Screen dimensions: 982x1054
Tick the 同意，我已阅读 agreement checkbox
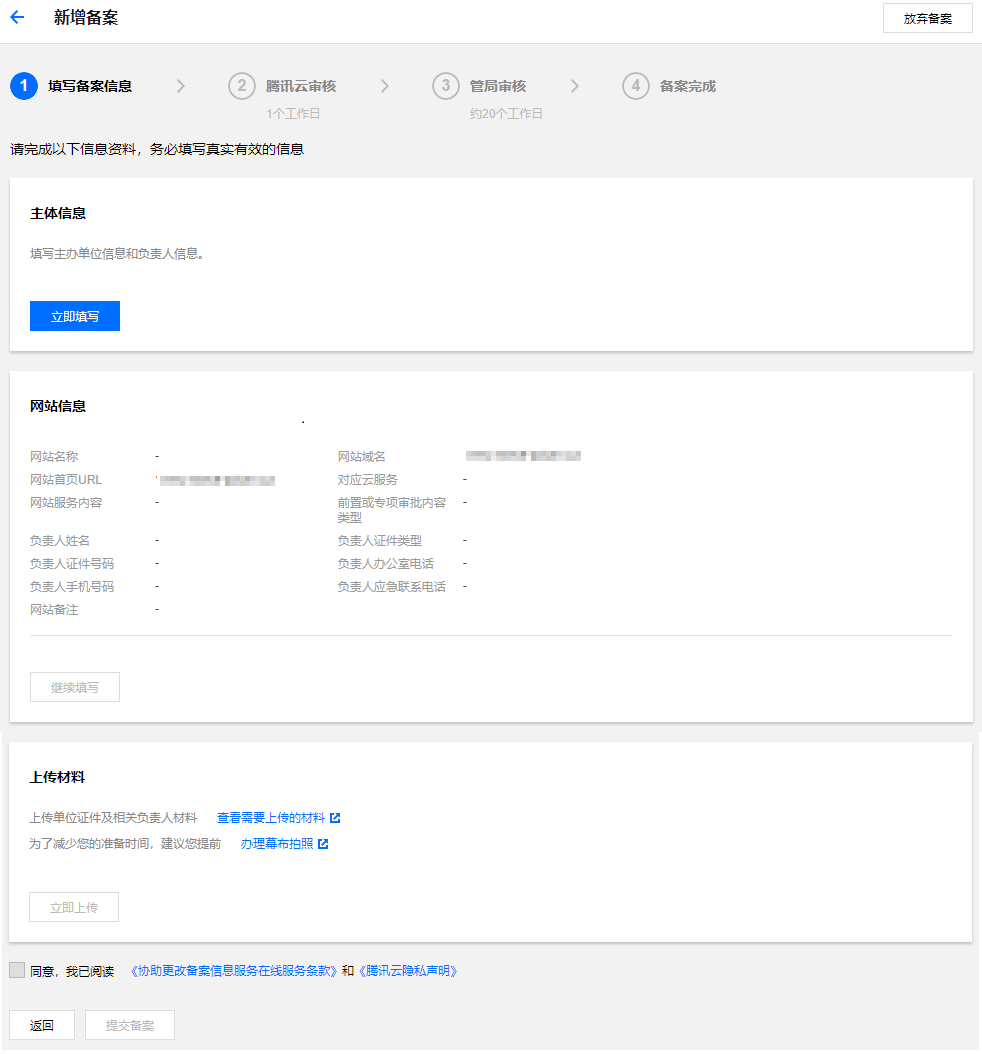point(17,970)
